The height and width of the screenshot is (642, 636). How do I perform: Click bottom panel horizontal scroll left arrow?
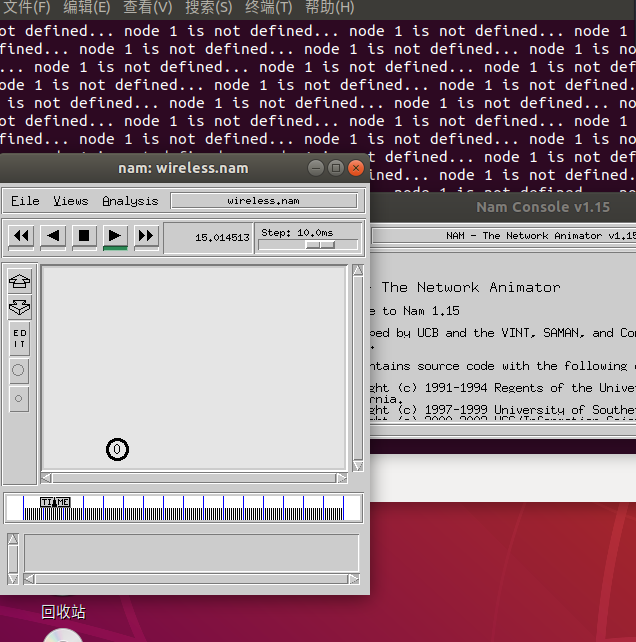click(29, 579)
